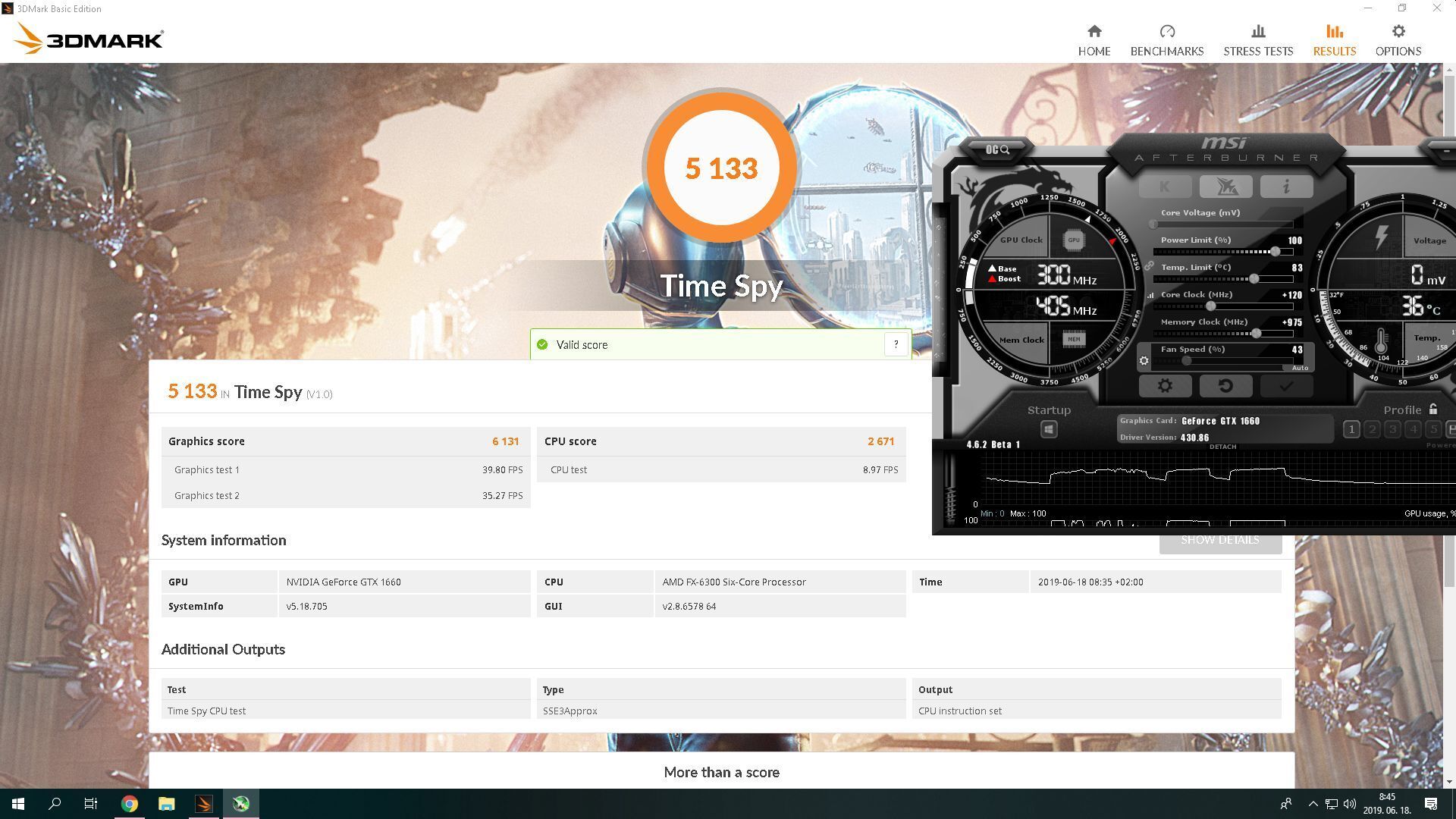1456x819 pixels.
Task: Click the taskbar clock showing 8:45
Action: [x=1386, y=804]
